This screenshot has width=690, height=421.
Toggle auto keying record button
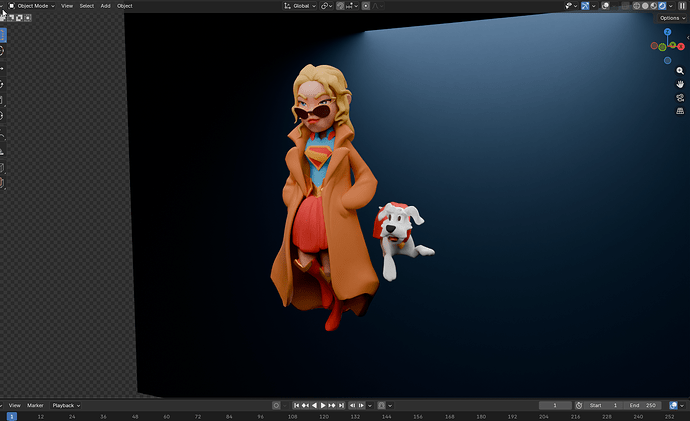276,405
